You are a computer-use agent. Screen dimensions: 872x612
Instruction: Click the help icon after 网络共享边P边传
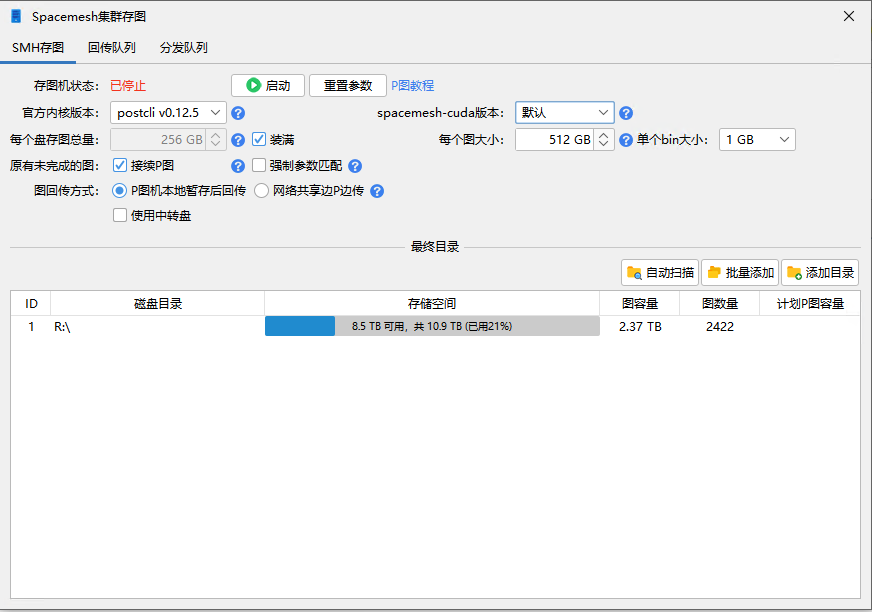pyautogui.click(x=377, y=191)
